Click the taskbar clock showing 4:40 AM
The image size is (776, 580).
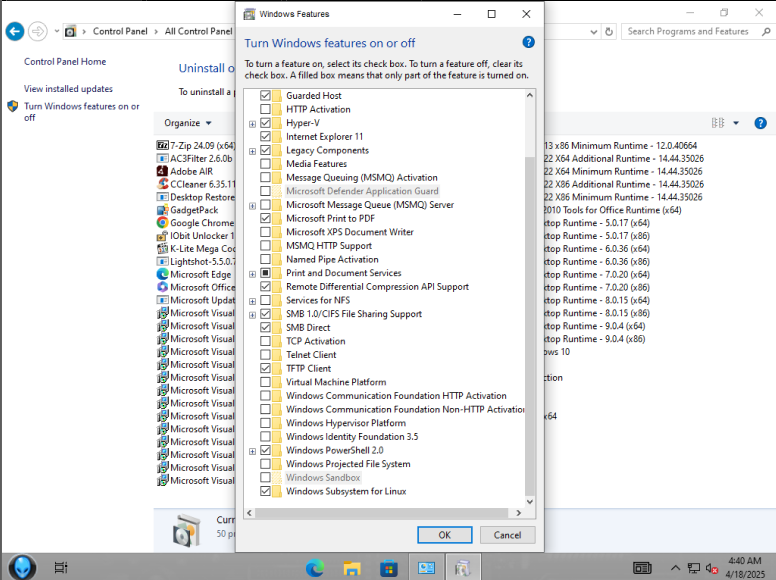[x=745, y=567]
